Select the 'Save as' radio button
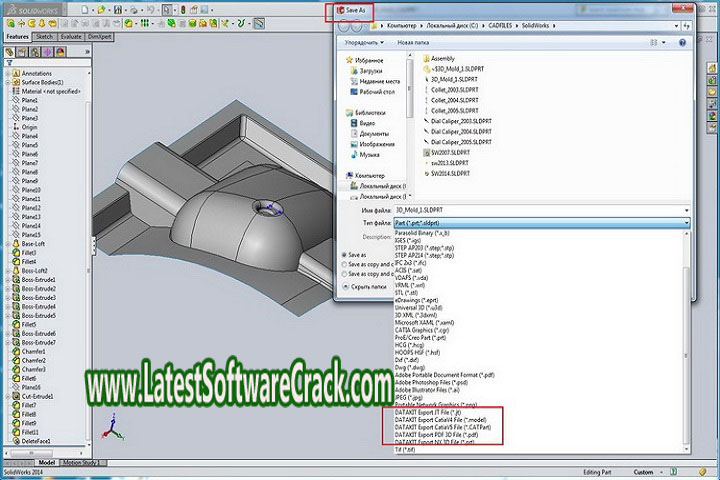Screen dimensions: 720x480 (x=345, y=254)
